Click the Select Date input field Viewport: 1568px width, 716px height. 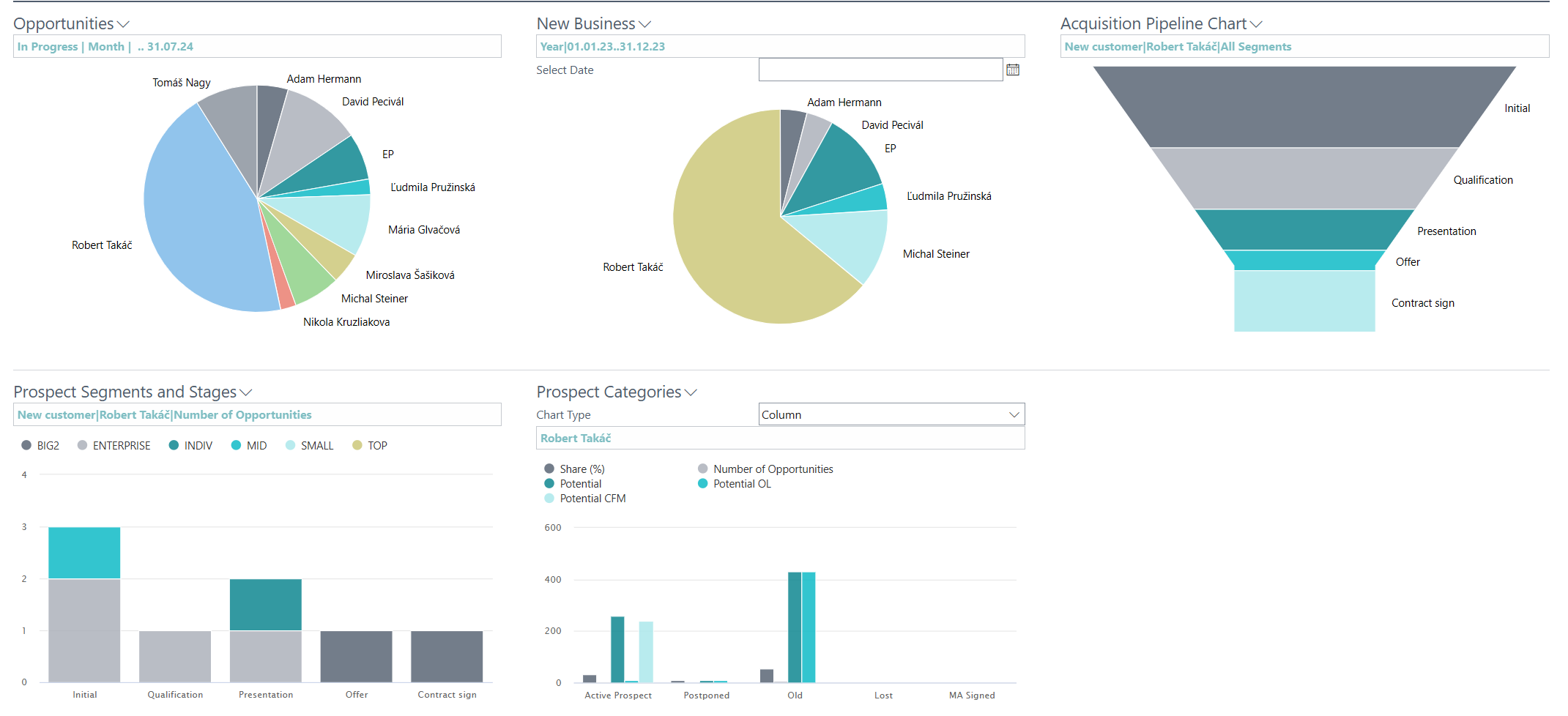880,70
